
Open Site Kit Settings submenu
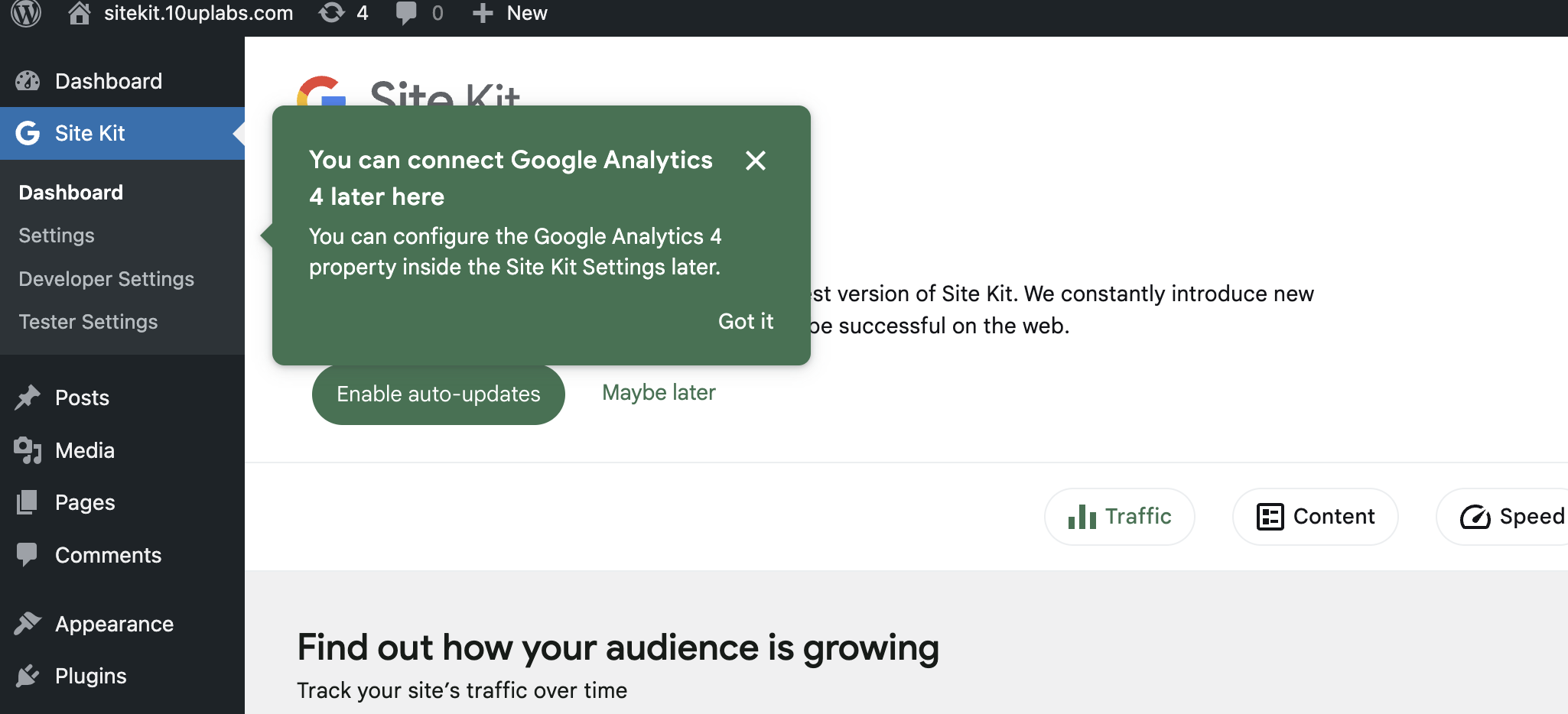pyautogui.click(x=57, y=235)
